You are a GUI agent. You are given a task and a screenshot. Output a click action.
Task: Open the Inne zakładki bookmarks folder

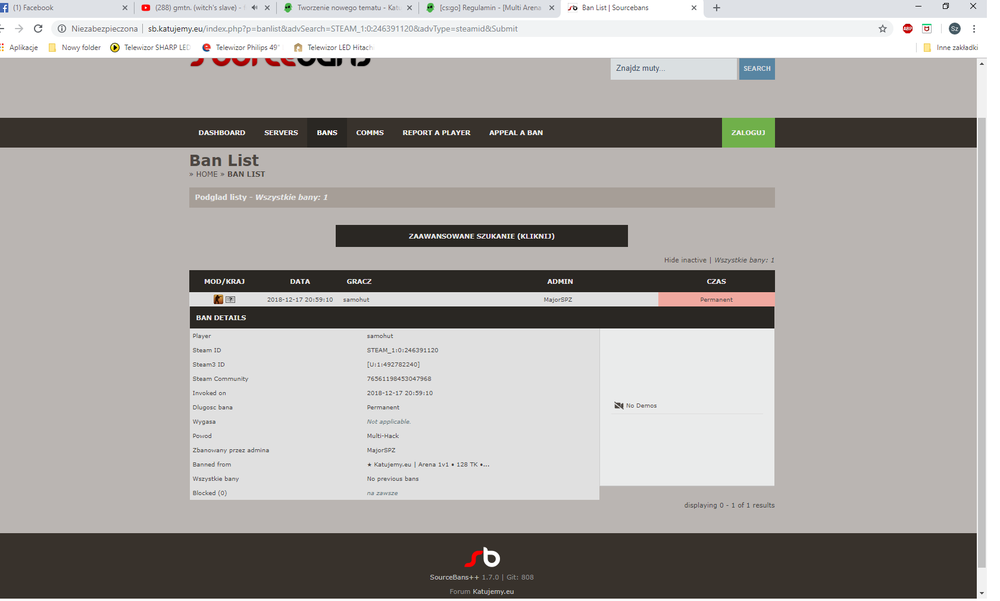(950, 47)
